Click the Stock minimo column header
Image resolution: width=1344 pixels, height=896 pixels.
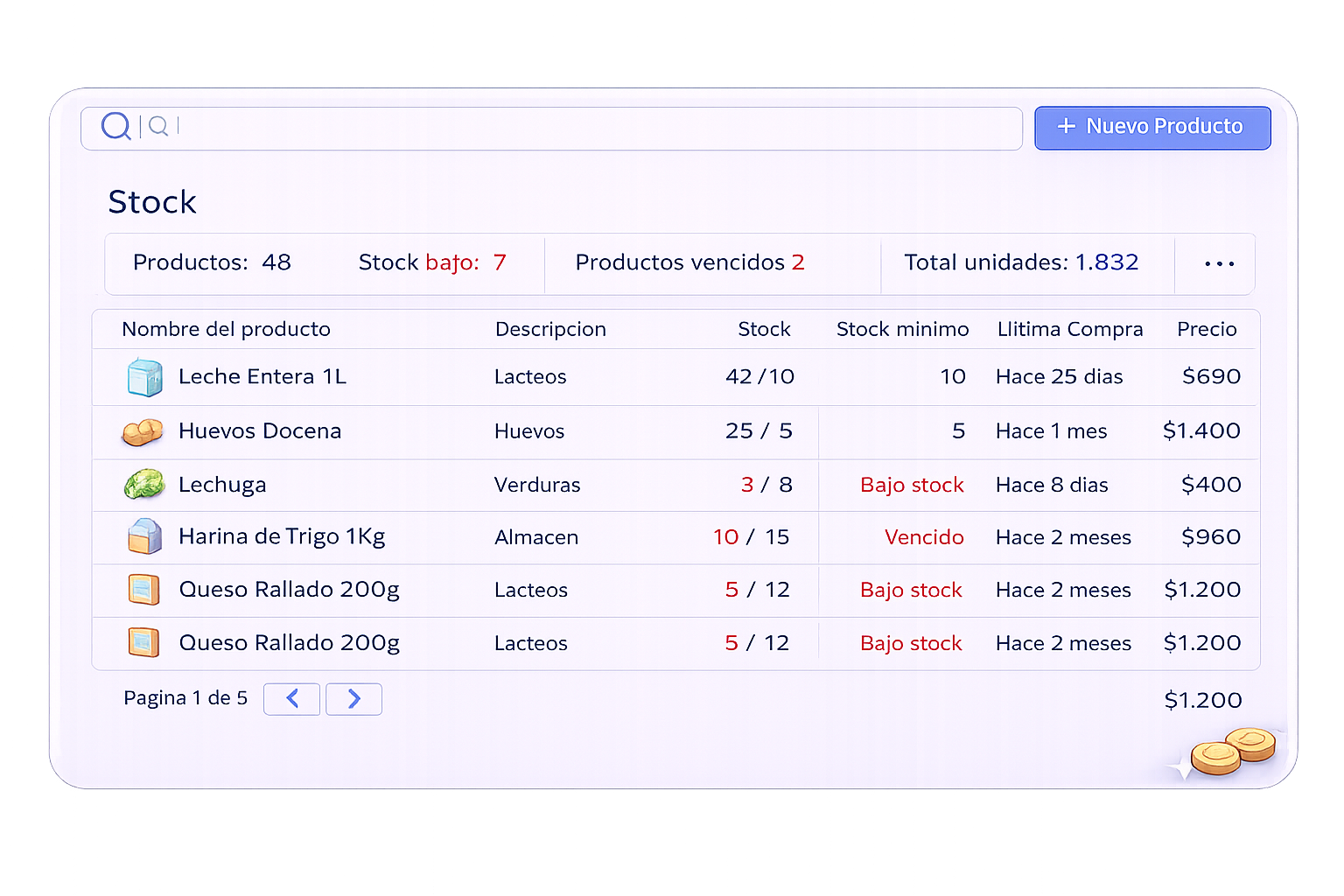point(902,329)
